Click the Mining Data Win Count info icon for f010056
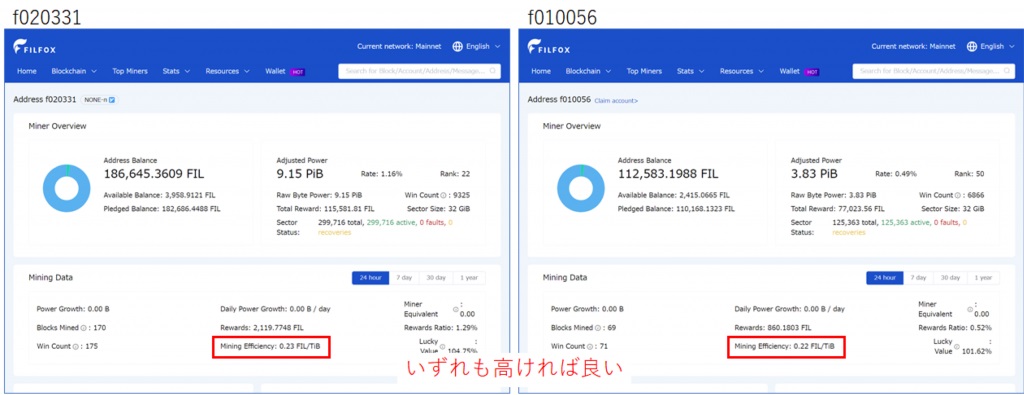Image resolution: width=1024 pixels, height=395 pixels. point(589,347)
